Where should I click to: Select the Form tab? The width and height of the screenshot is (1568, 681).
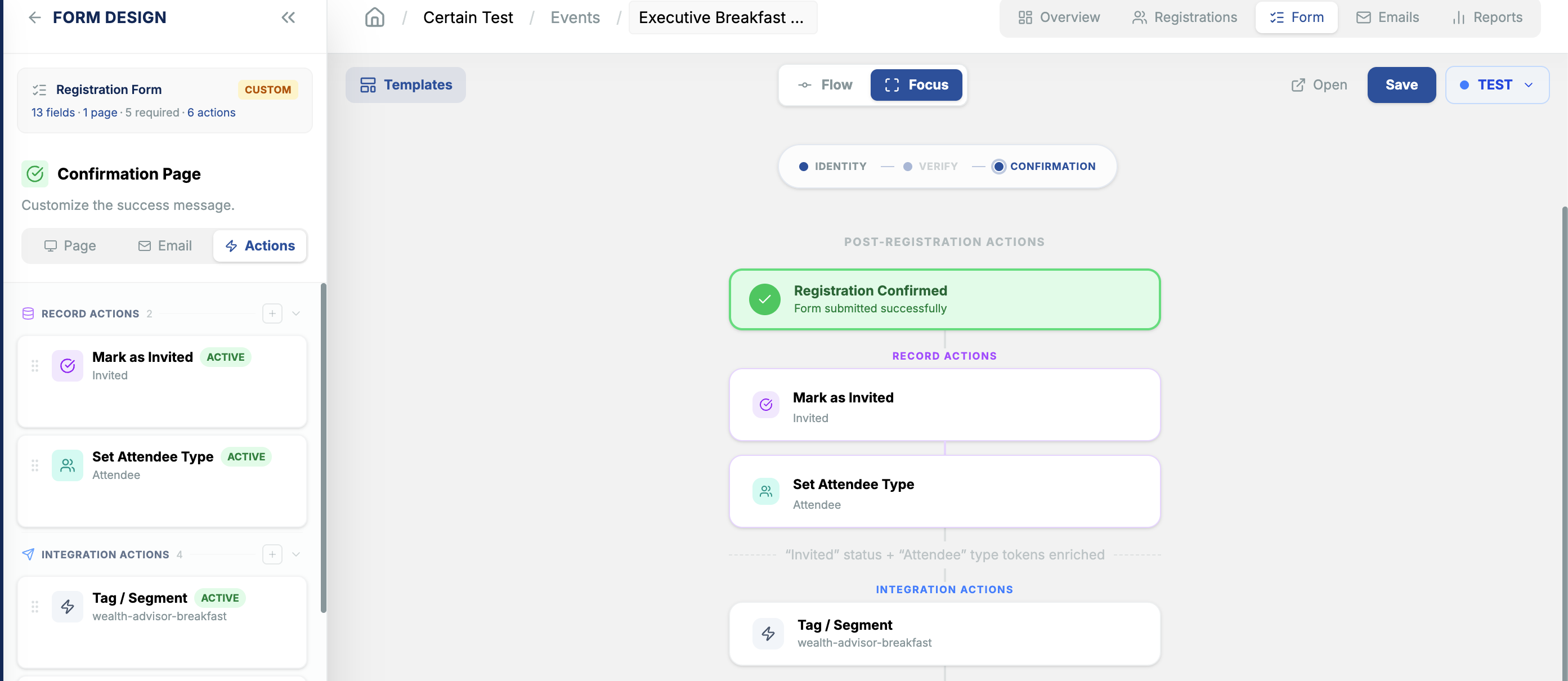click(1297, 17)
